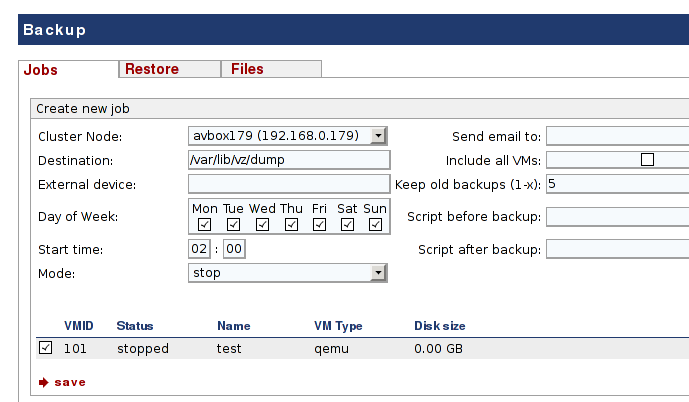The width and height of the screenshot is (689, 402).
Task: Switch to the Jobs tab
Action: pos(69,69)
